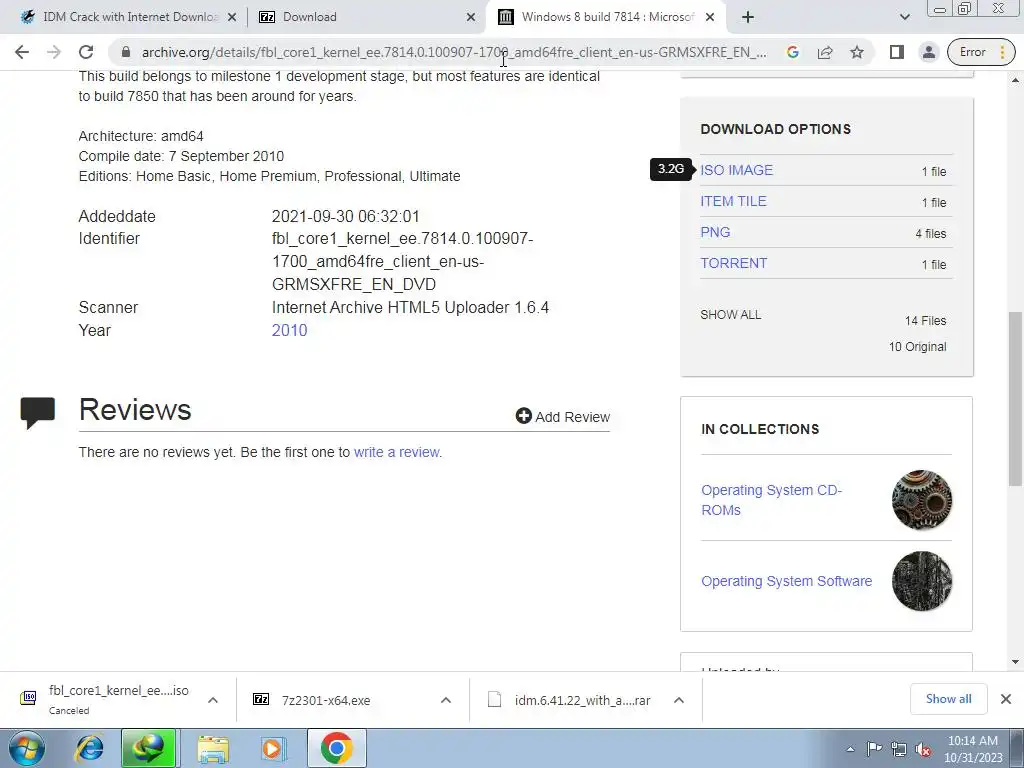Click the Chrome taskbar icon

[x=336, y=748]
